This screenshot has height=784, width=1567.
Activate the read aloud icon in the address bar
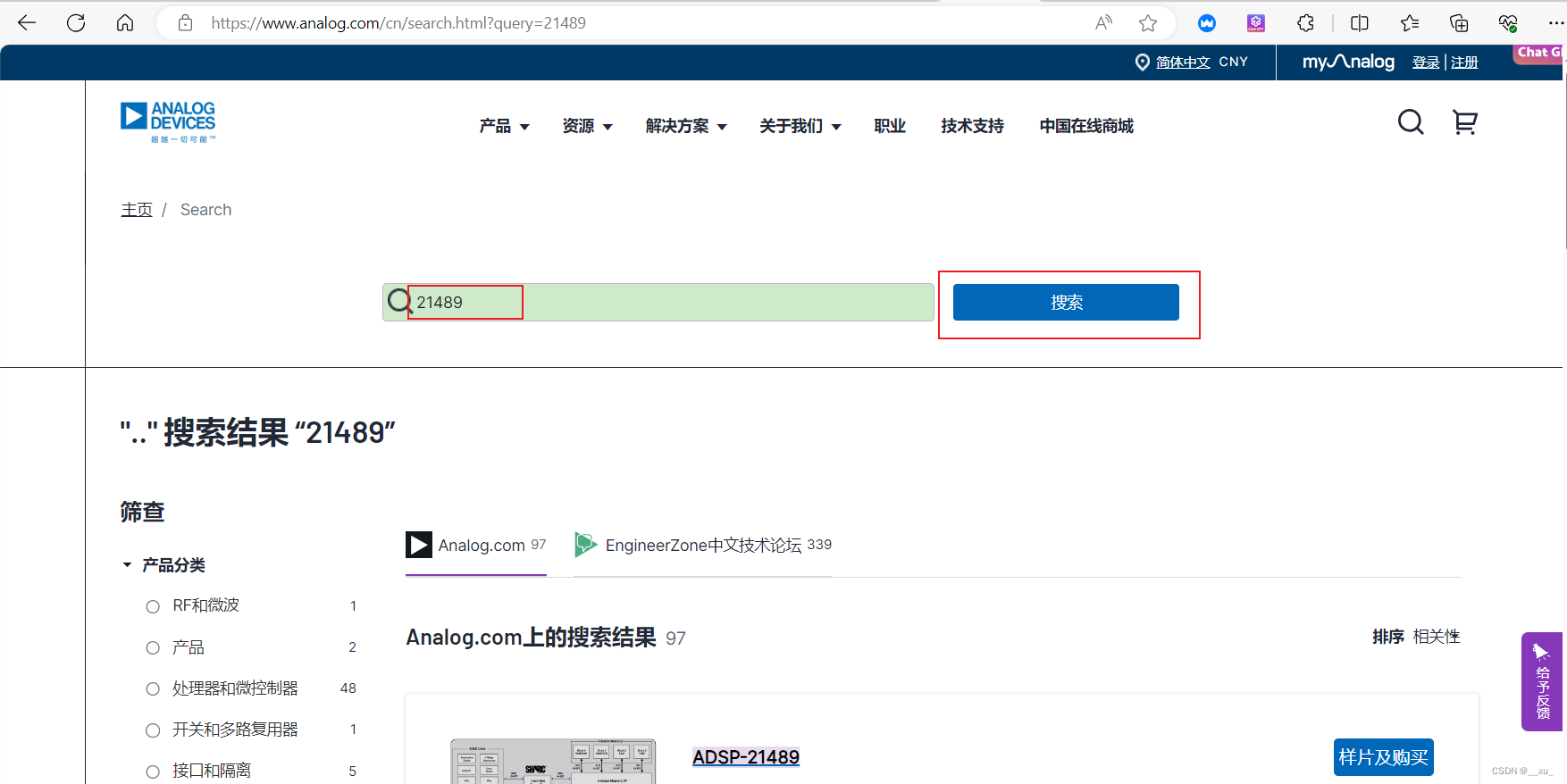pyautogui.click(x=1104, y=23)
